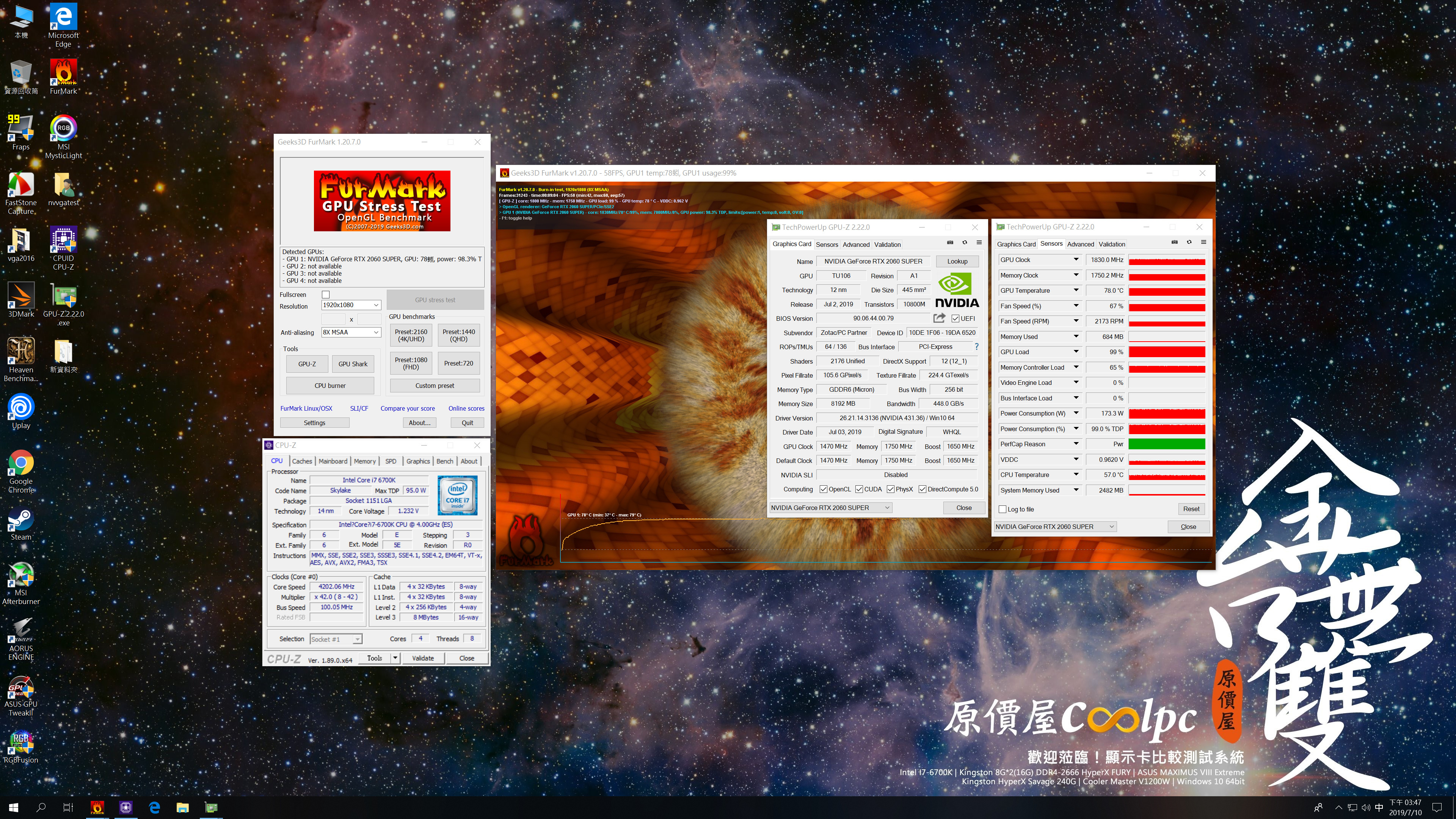Switch to Caches tab in CPU-Z

pyautogui.click(x=302, y=461)
